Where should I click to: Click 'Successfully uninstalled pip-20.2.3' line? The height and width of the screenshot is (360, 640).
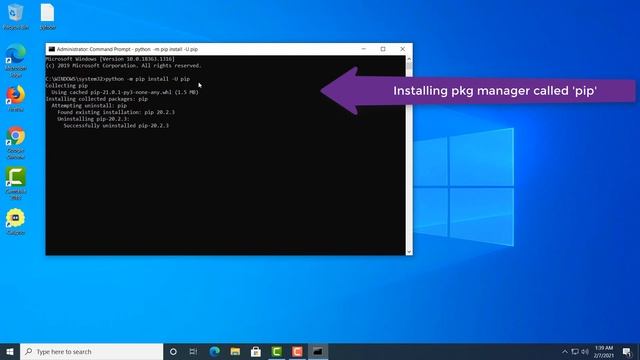[116, 125]
